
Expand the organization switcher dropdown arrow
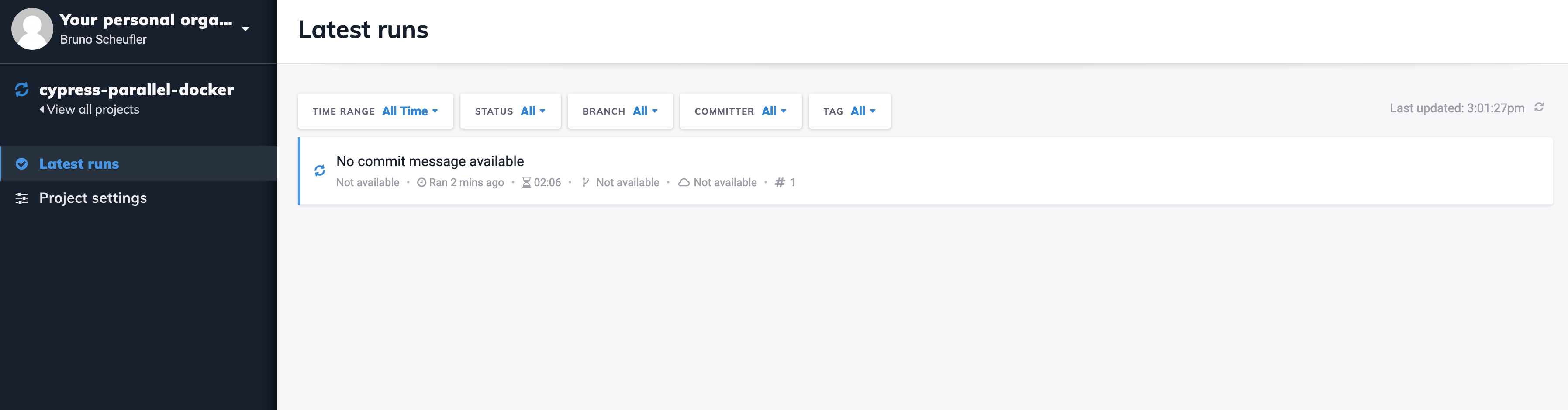pos(245,29)
